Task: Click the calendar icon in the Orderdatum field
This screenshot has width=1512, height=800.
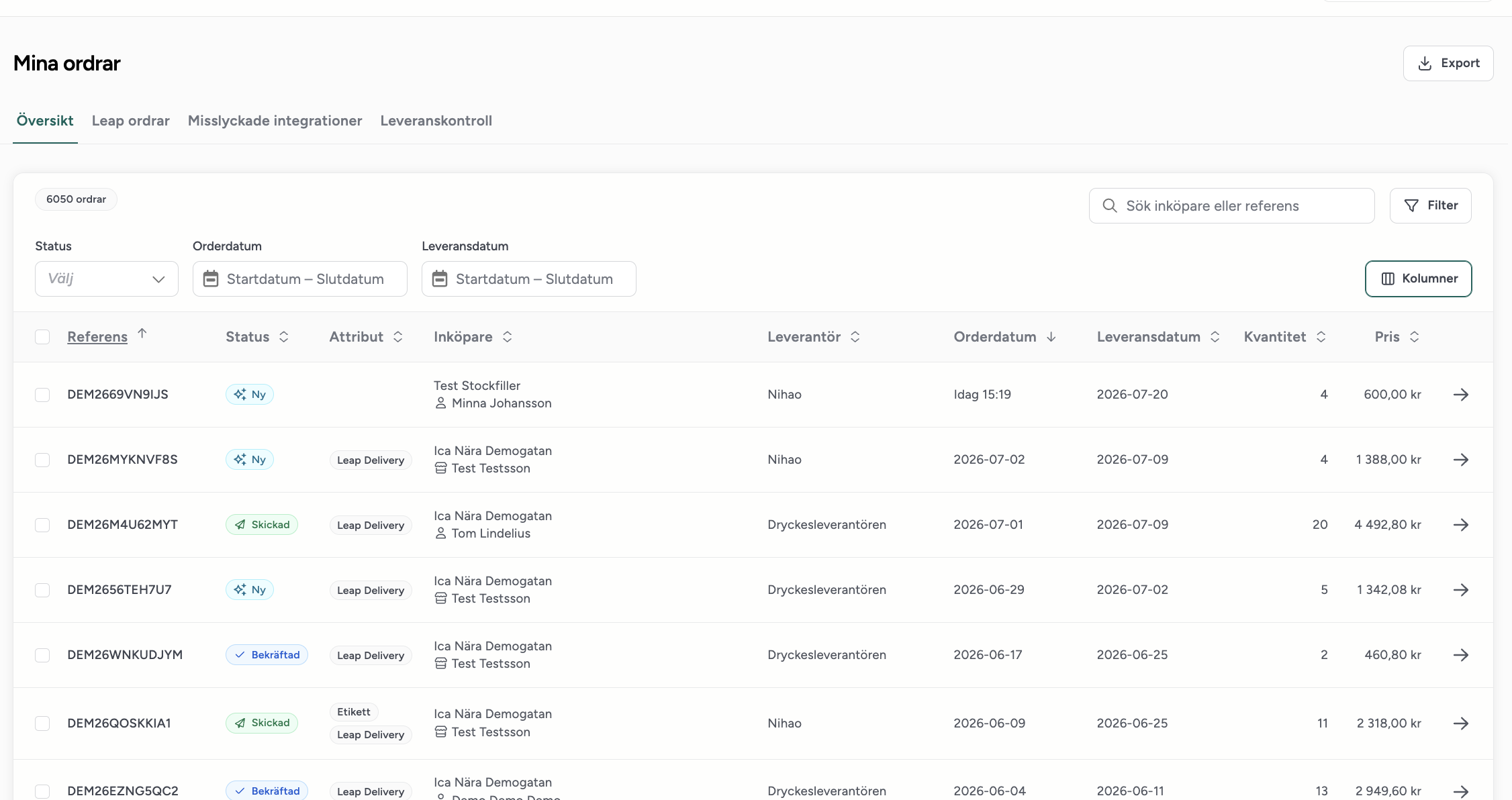Action: pos(211,279)
